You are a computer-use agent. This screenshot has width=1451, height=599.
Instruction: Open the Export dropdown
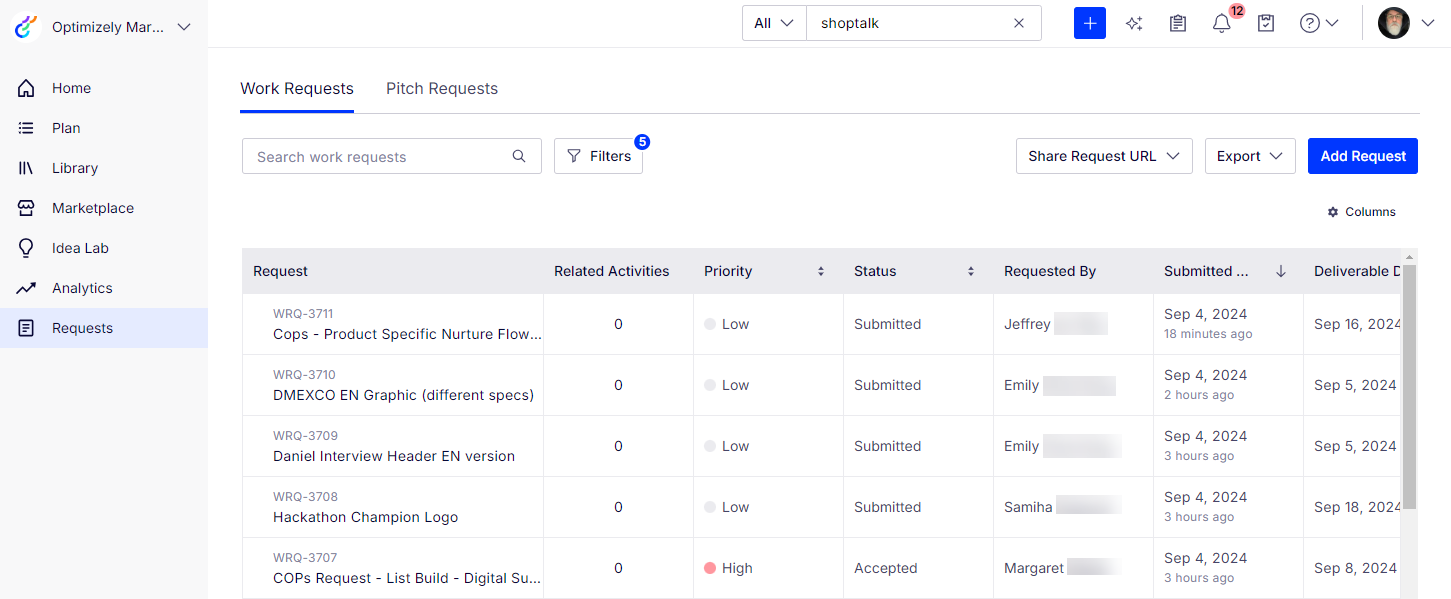(x=1249, y=156)
